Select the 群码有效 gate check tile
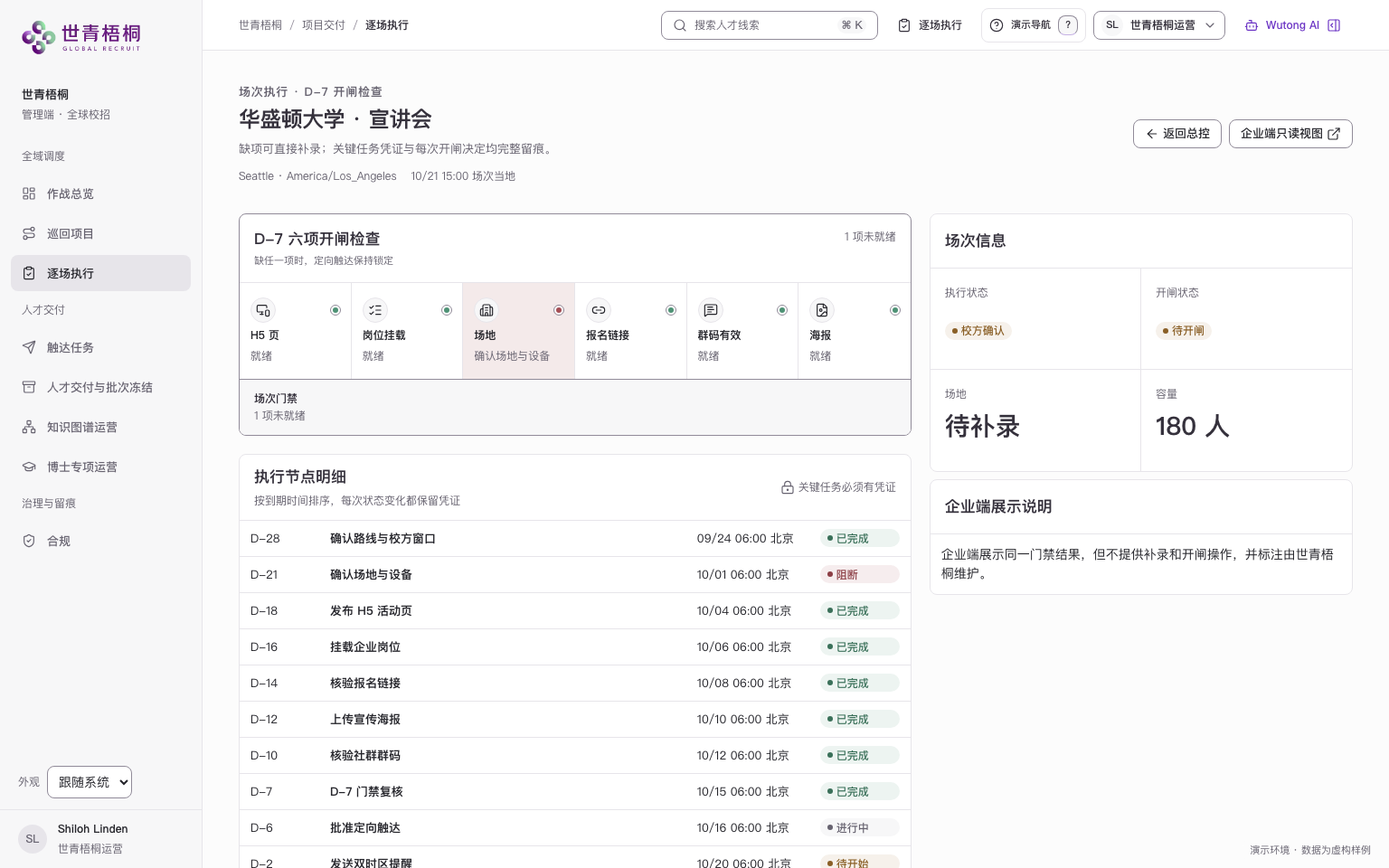This screenshot has width=1389, height=868. tap(742, 331)
